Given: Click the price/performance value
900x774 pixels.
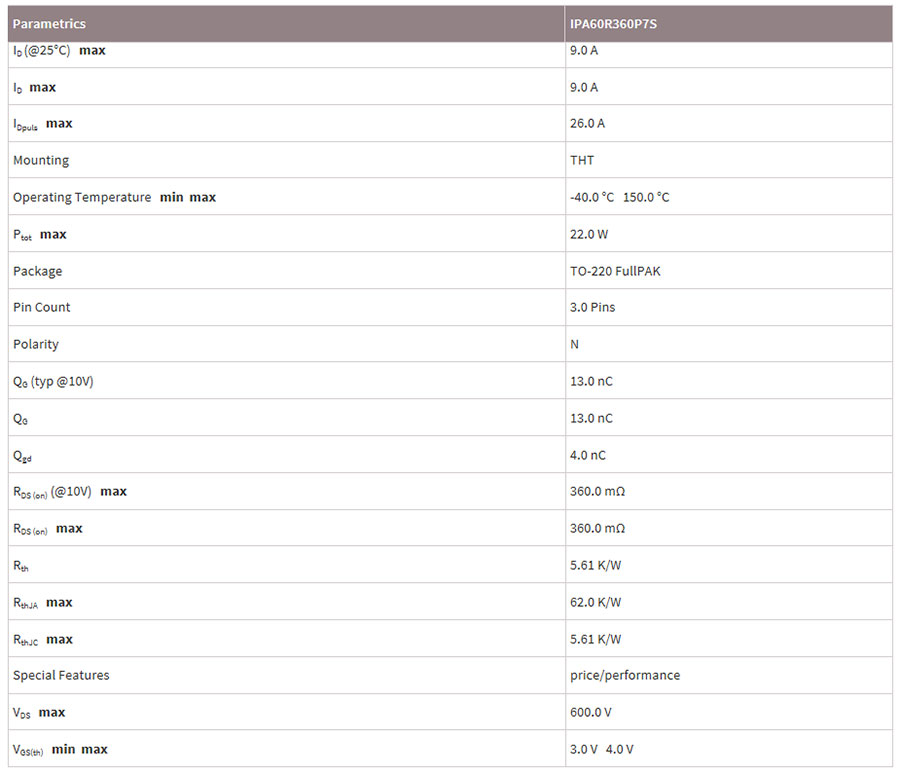Looking at the screenshot, I should point(624,675).
